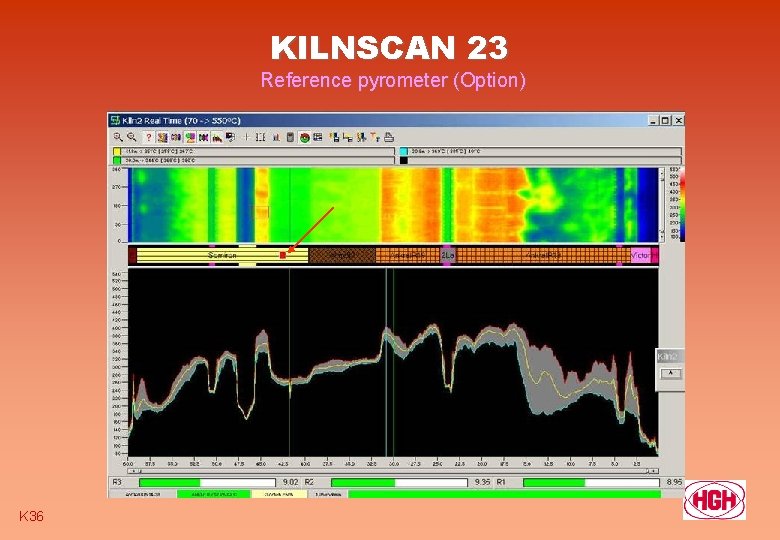780x540 pixels.
Task: Click the R3 label
Action: tap(117, 482)
